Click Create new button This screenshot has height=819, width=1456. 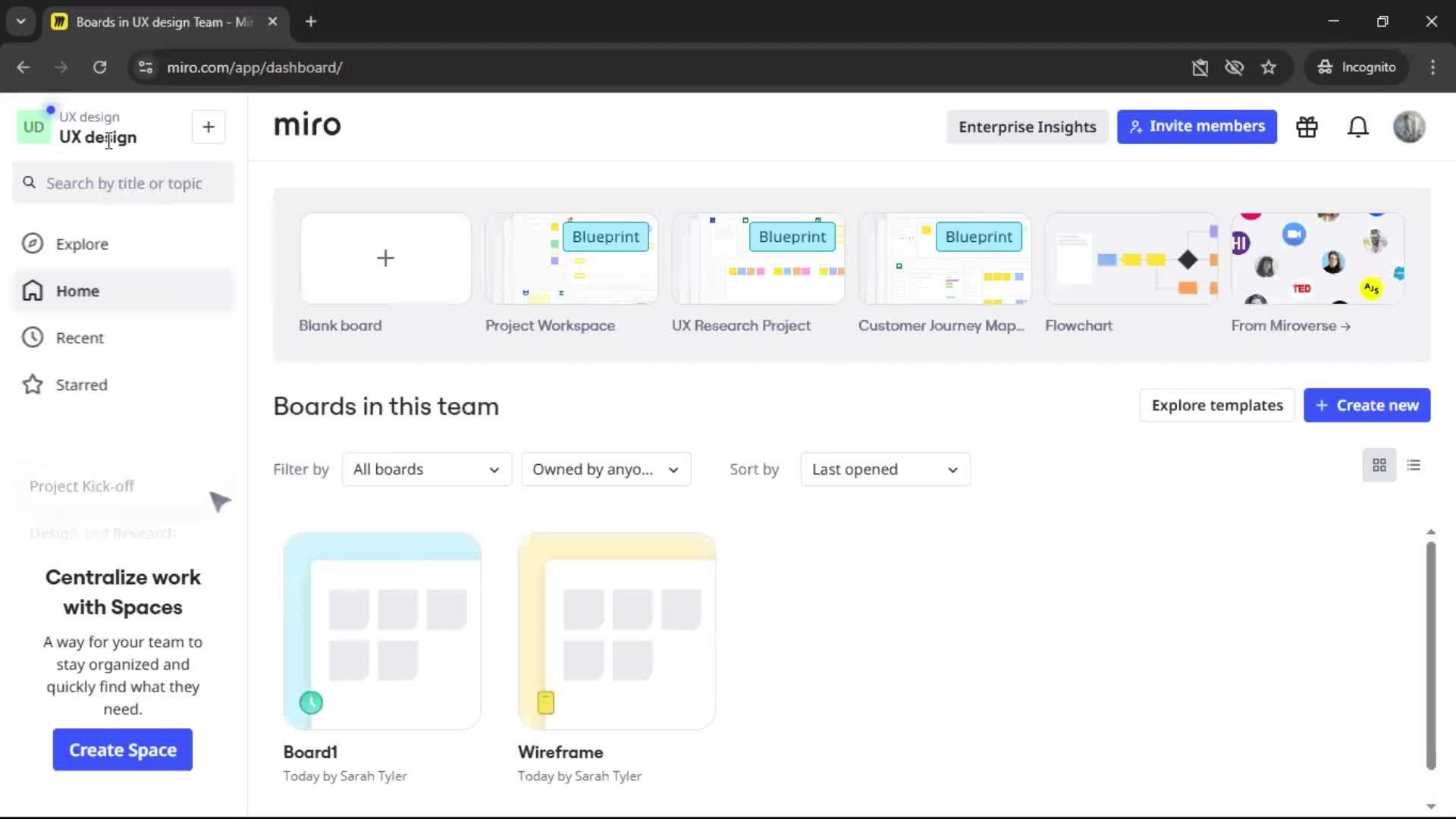1367,406
